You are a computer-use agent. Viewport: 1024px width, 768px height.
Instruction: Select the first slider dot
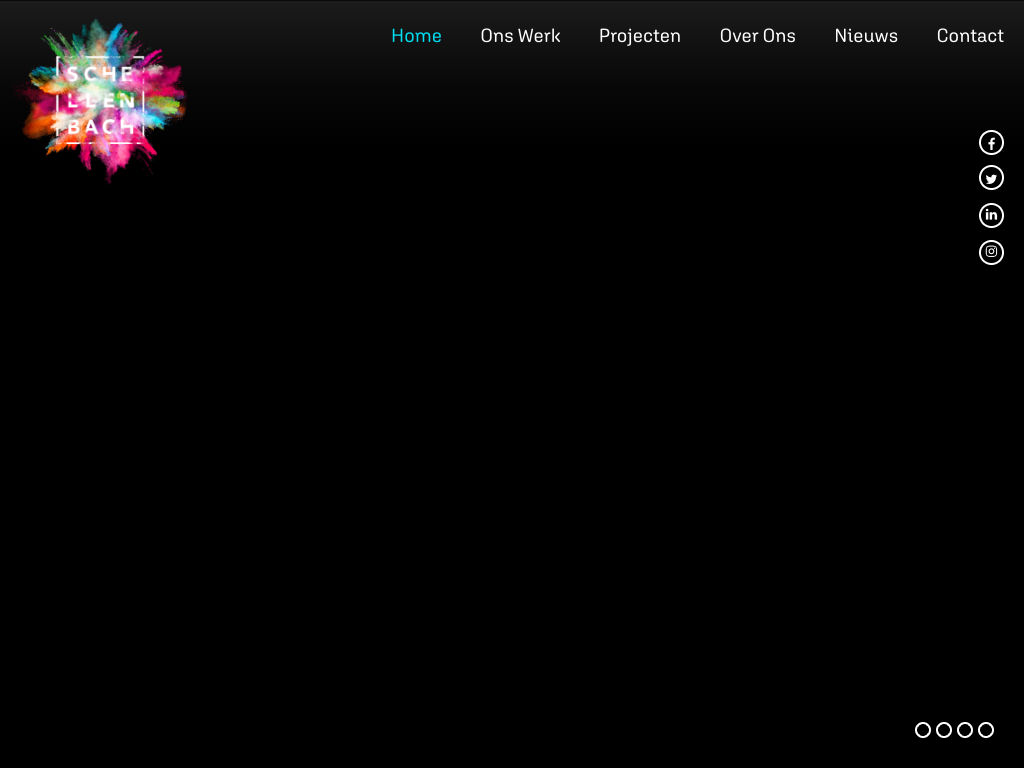pos(923,730)
